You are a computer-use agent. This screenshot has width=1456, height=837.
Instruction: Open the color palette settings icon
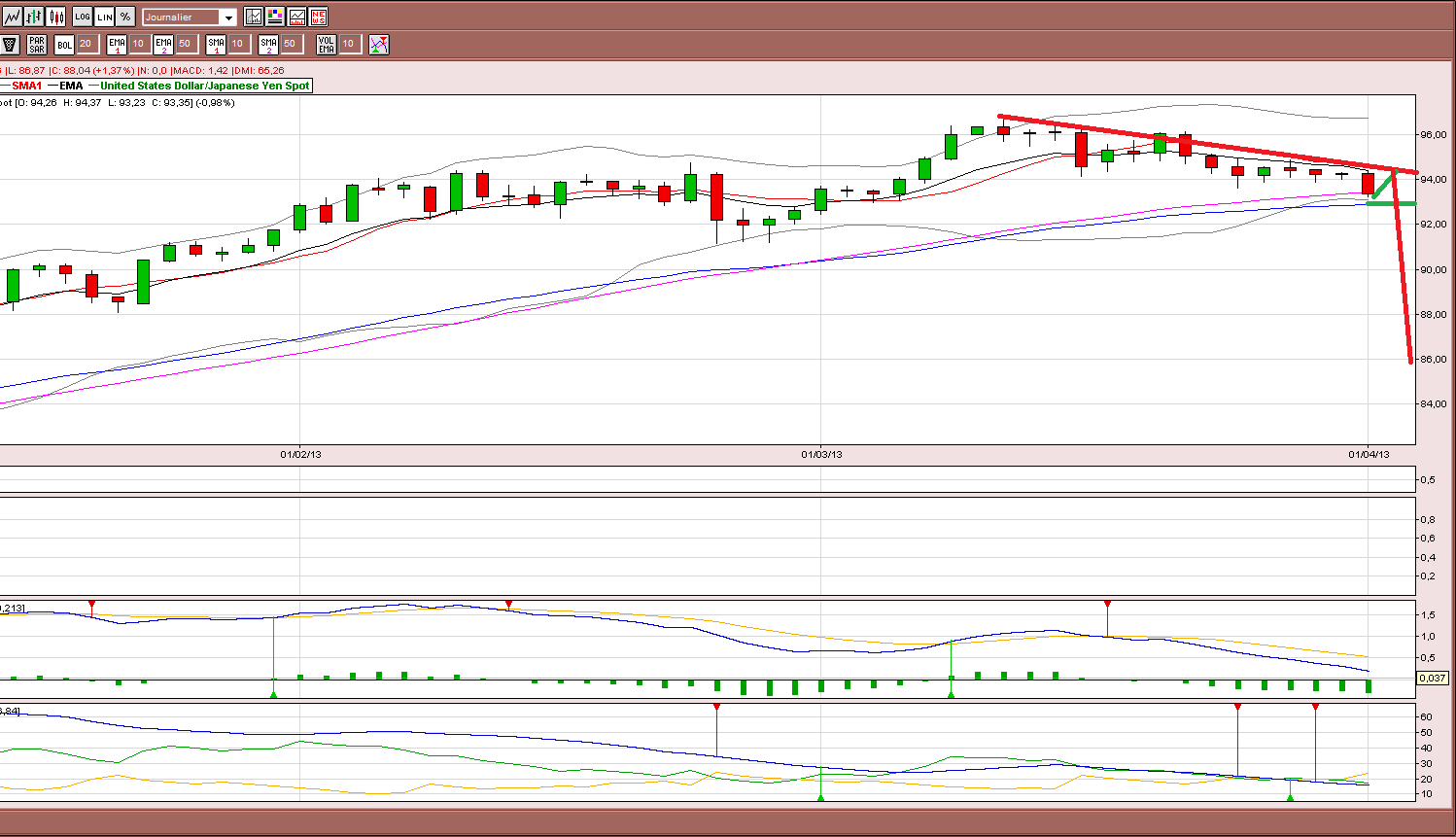(275, 17)
